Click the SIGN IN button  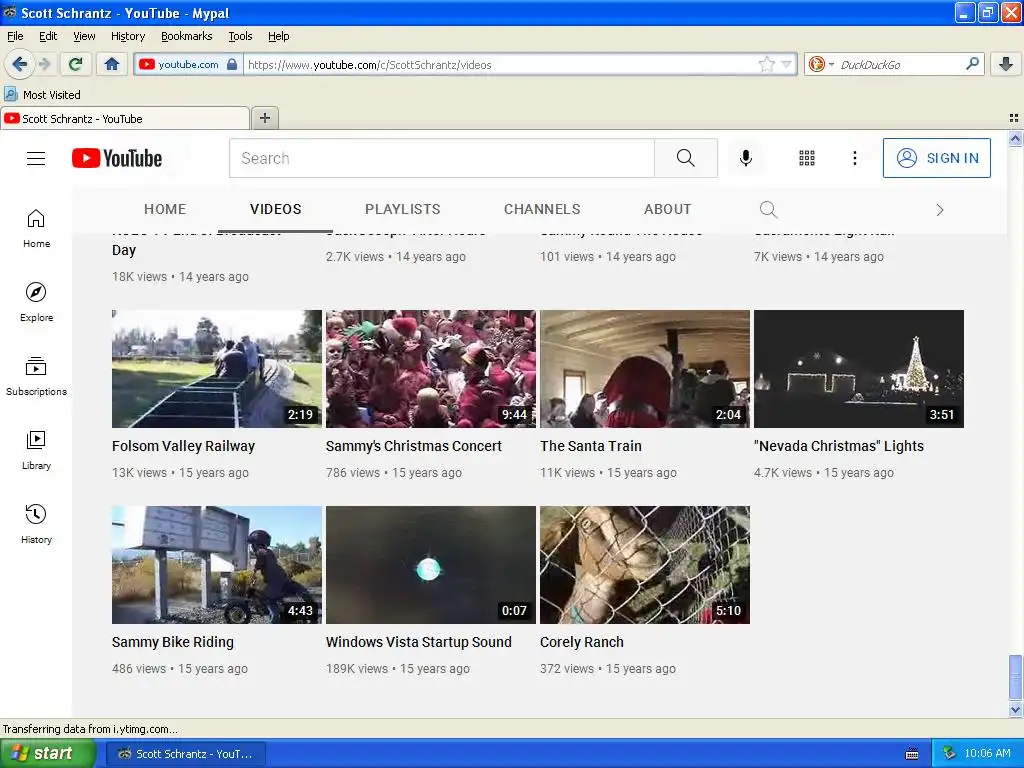[x=936, y=158]
